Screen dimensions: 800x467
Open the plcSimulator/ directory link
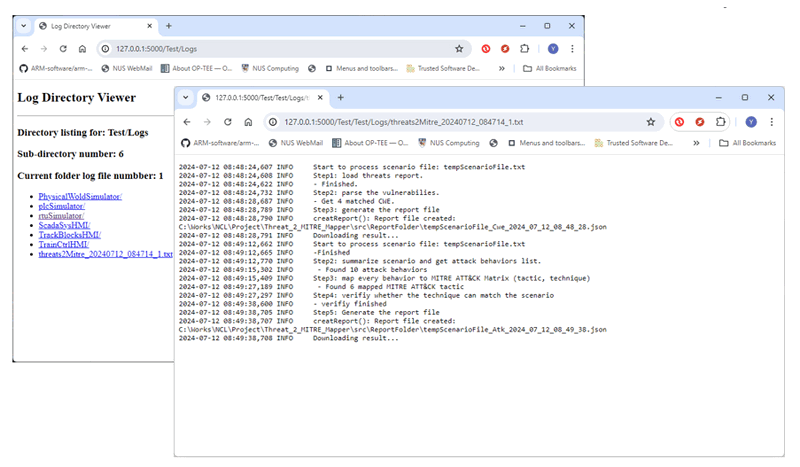click(62, 206)
